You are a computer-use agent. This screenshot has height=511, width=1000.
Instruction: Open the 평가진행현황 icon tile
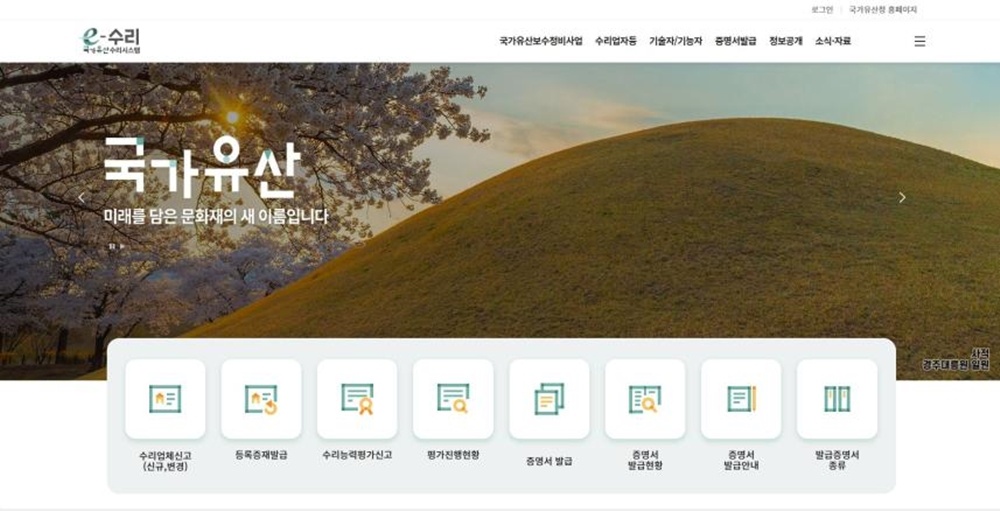coord(453,399)
